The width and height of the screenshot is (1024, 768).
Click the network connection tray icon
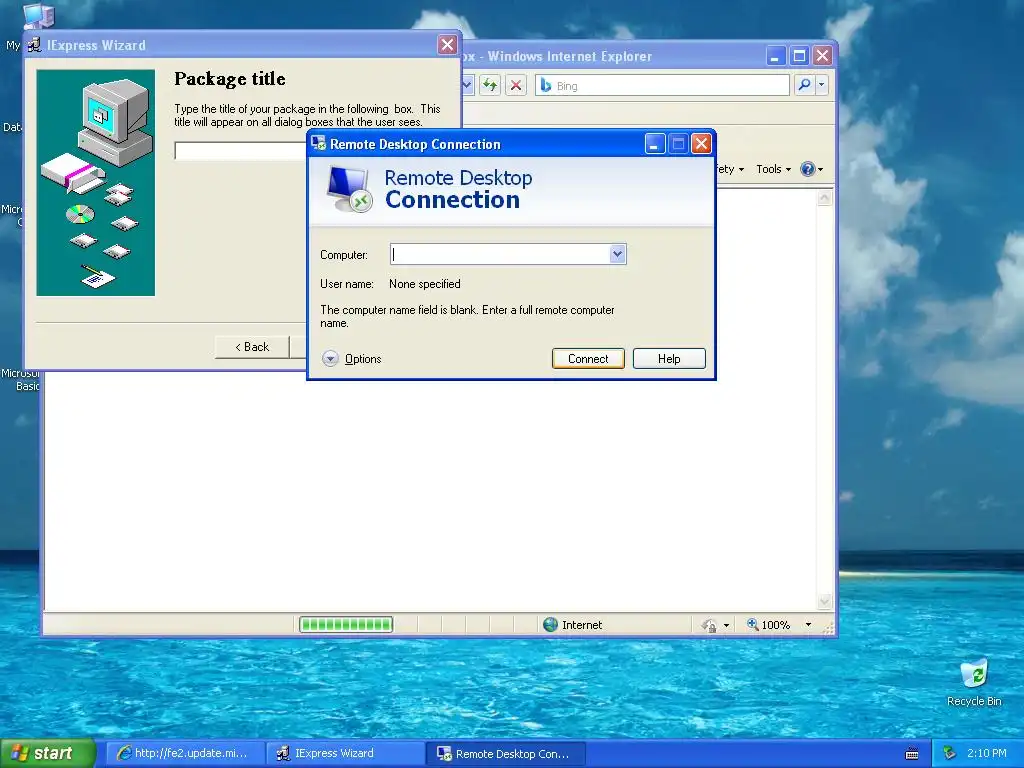pyautogui.click(x=949, y=754)
